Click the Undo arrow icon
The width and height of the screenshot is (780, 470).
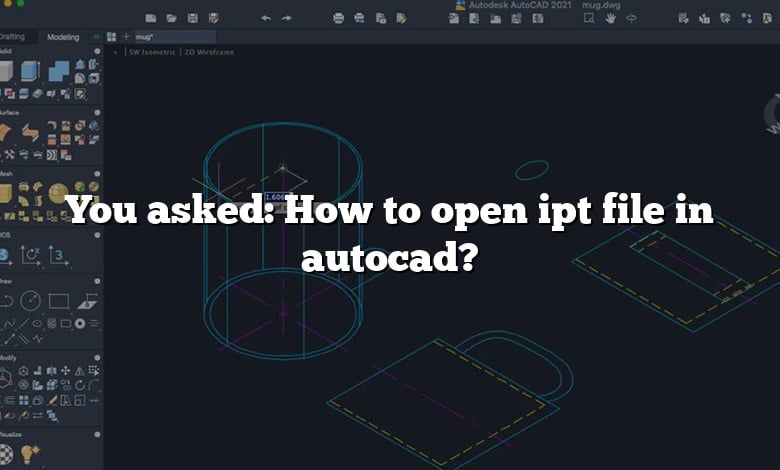click(x=266, y=18)
